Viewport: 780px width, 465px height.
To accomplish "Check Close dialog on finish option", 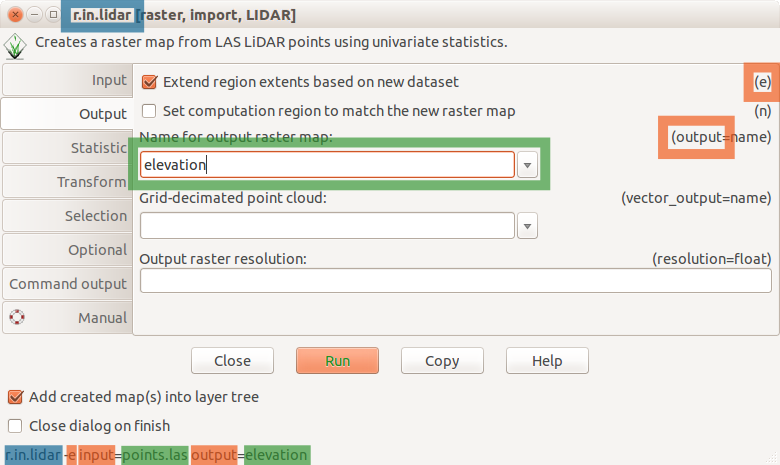I will 15,426.
